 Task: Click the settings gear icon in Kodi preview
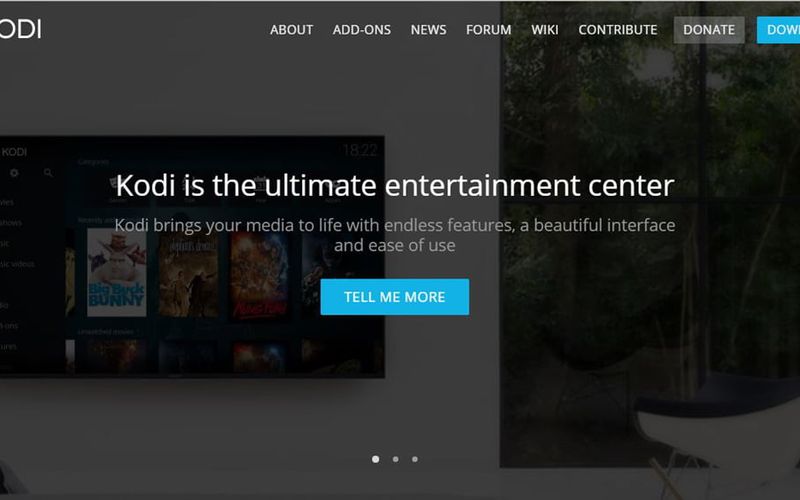point(14,173)
